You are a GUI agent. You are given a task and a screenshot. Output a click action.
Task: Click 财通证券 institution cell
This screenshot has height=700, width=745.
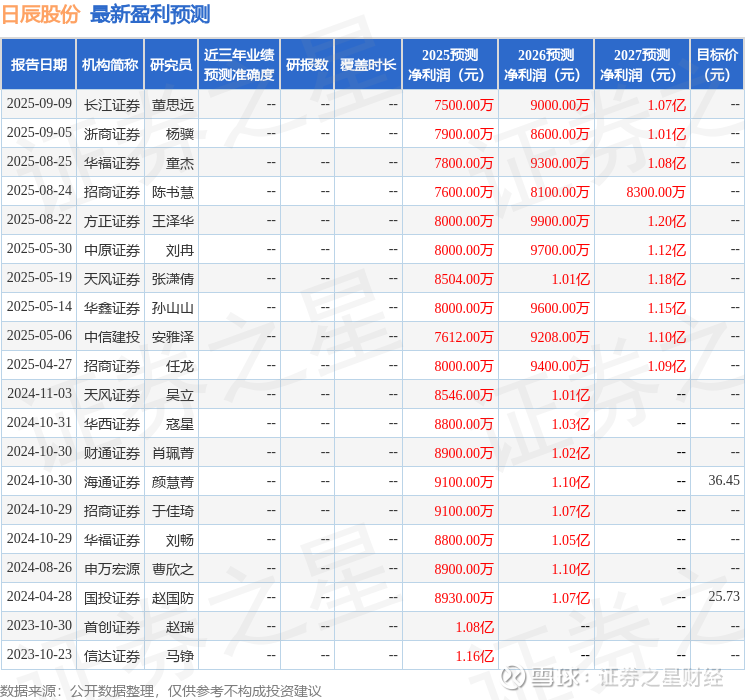pos(112,453)
